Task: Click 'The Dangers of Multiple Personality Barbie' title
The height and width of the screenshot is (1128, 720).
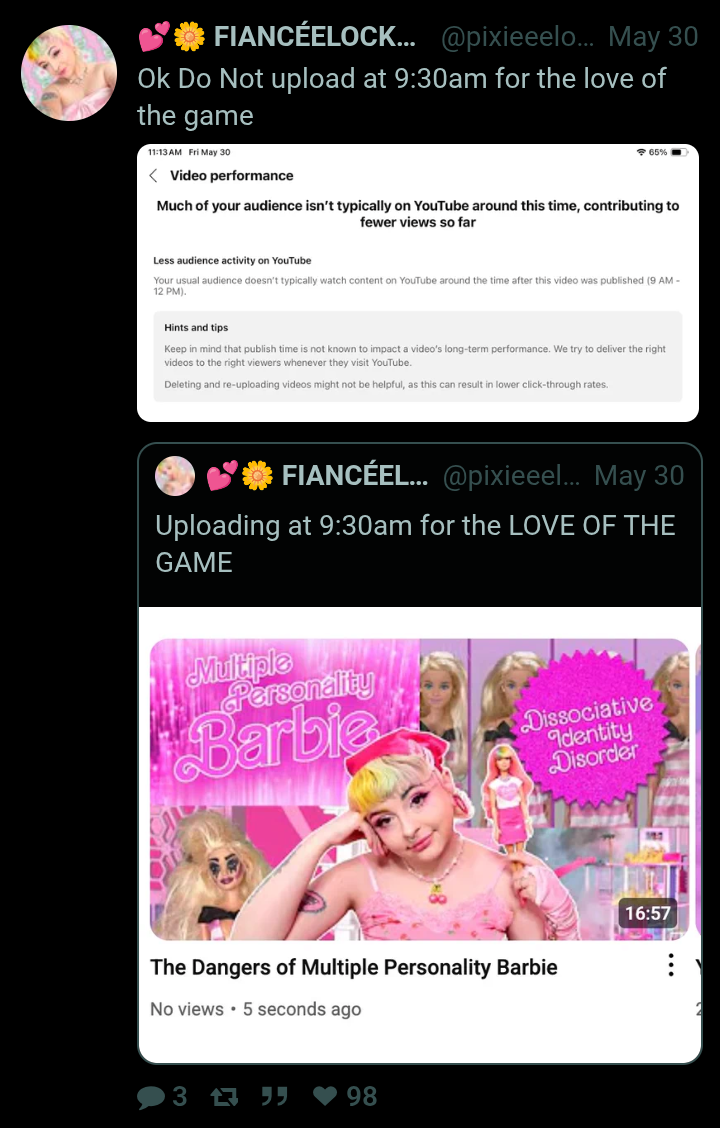Action: 354,967
